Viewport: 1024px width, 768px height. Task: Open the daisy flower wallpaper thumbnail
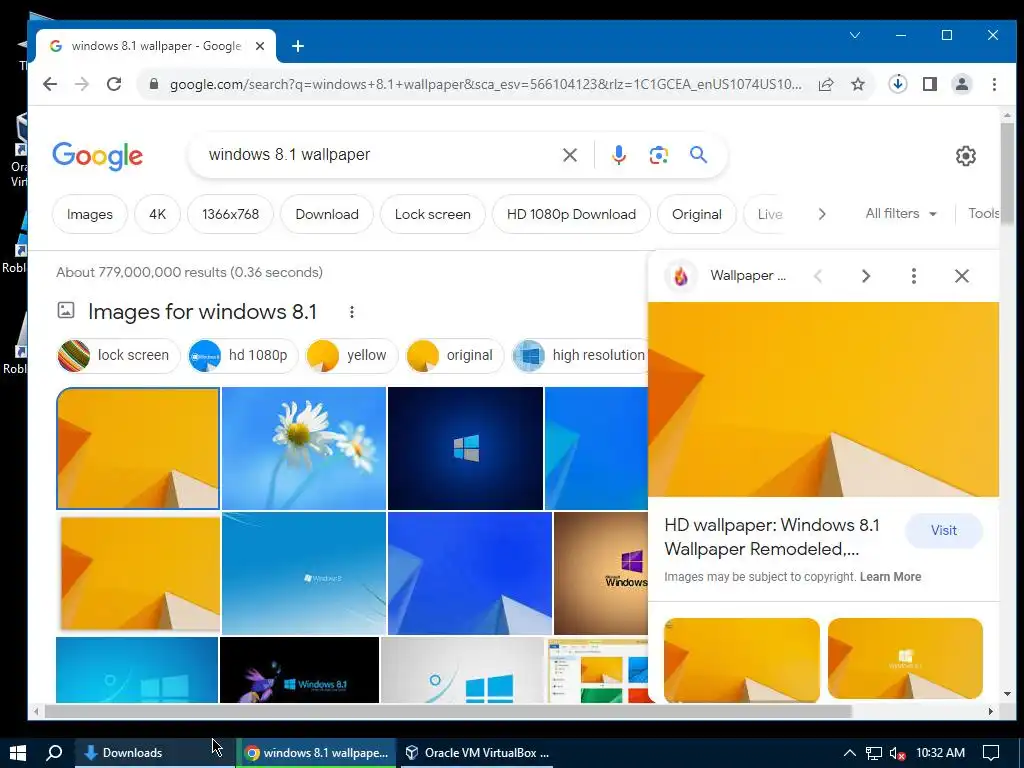304,448
